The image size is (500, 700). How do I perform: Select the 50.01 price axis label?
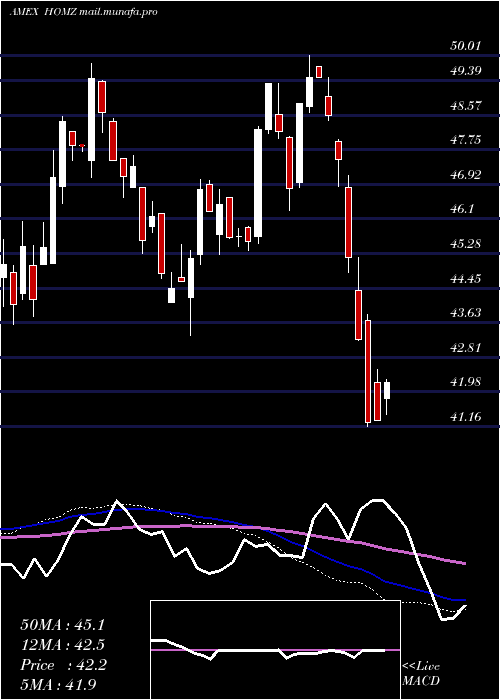click(x=466, y=46)
